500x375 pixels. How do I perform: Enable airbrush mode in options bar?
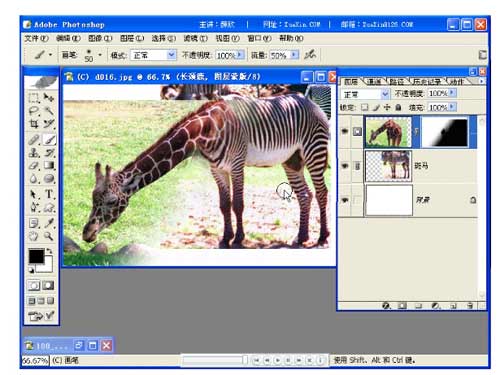click(x=310, y=54)
